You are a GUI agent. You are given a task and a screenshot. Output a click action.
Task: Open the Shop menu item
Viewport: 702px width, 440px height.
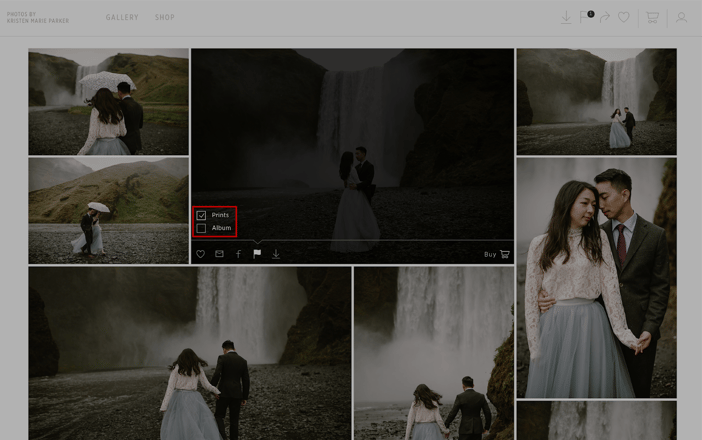click(165, 17)
